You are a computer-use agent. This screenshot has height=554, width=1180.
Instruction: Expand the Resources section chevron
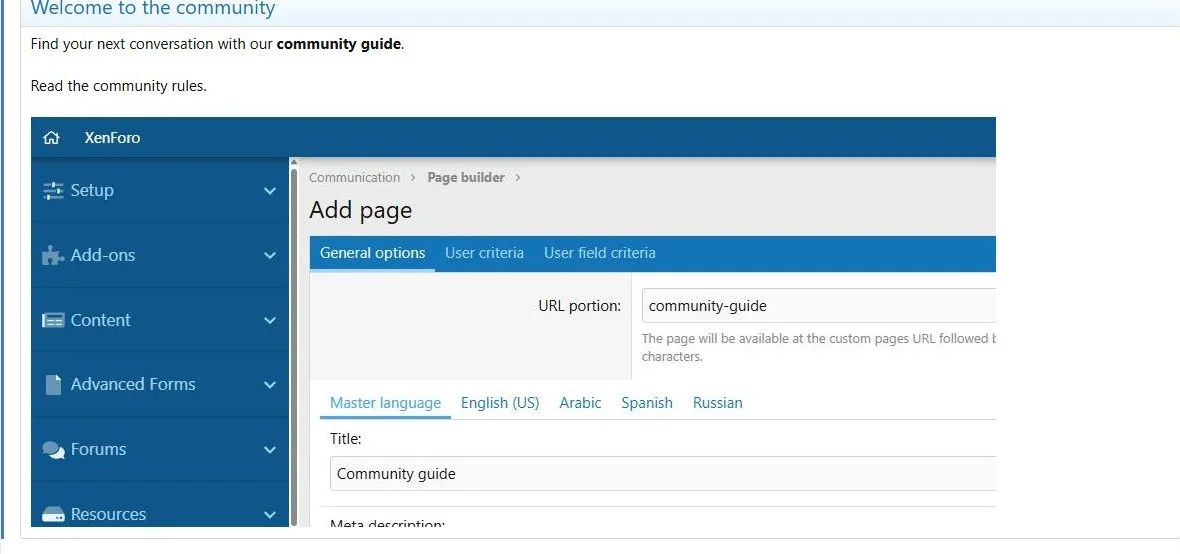point(269,515)
